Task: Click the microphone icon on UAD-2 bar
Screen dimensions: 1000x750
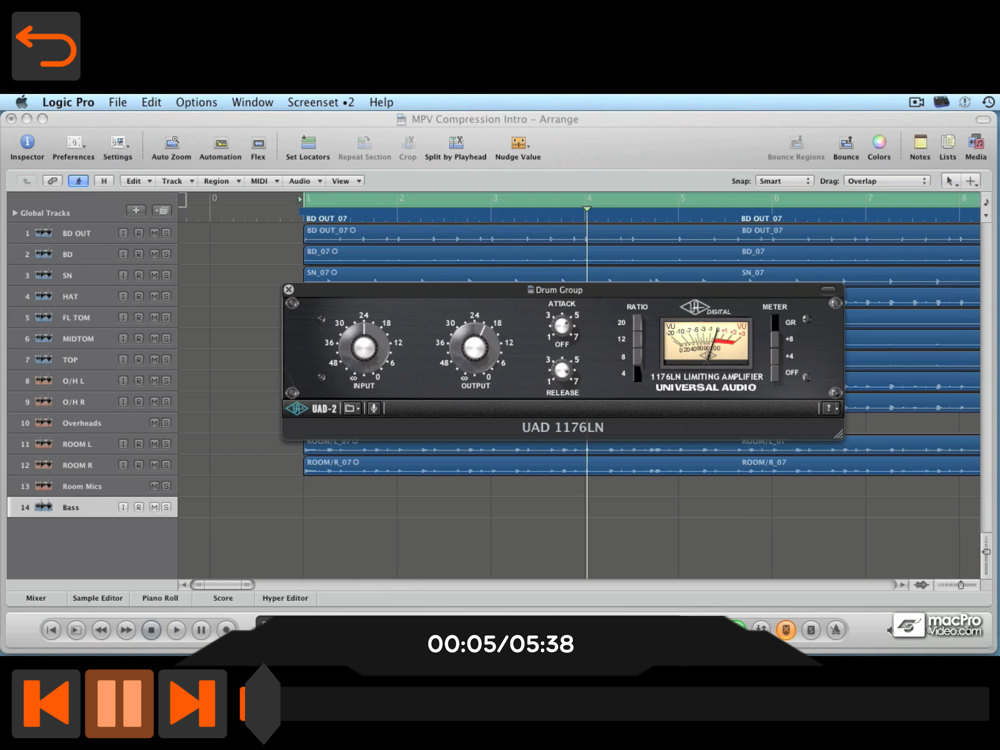Action: tap(374, 408)
